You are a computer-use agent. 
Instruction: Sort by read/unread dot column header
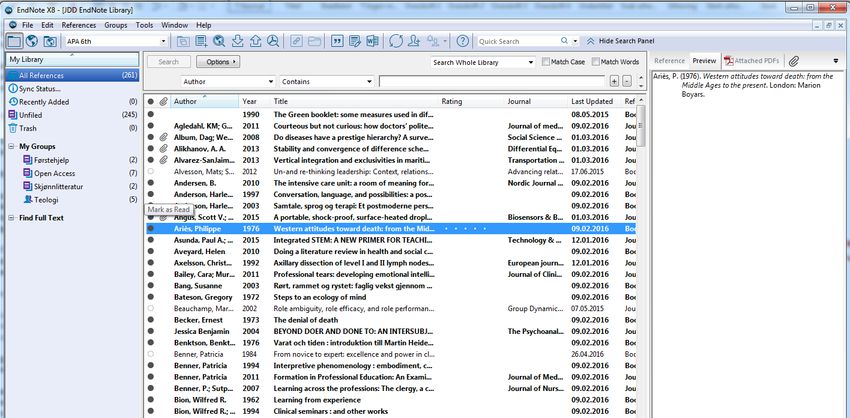(x=151, y=101)
